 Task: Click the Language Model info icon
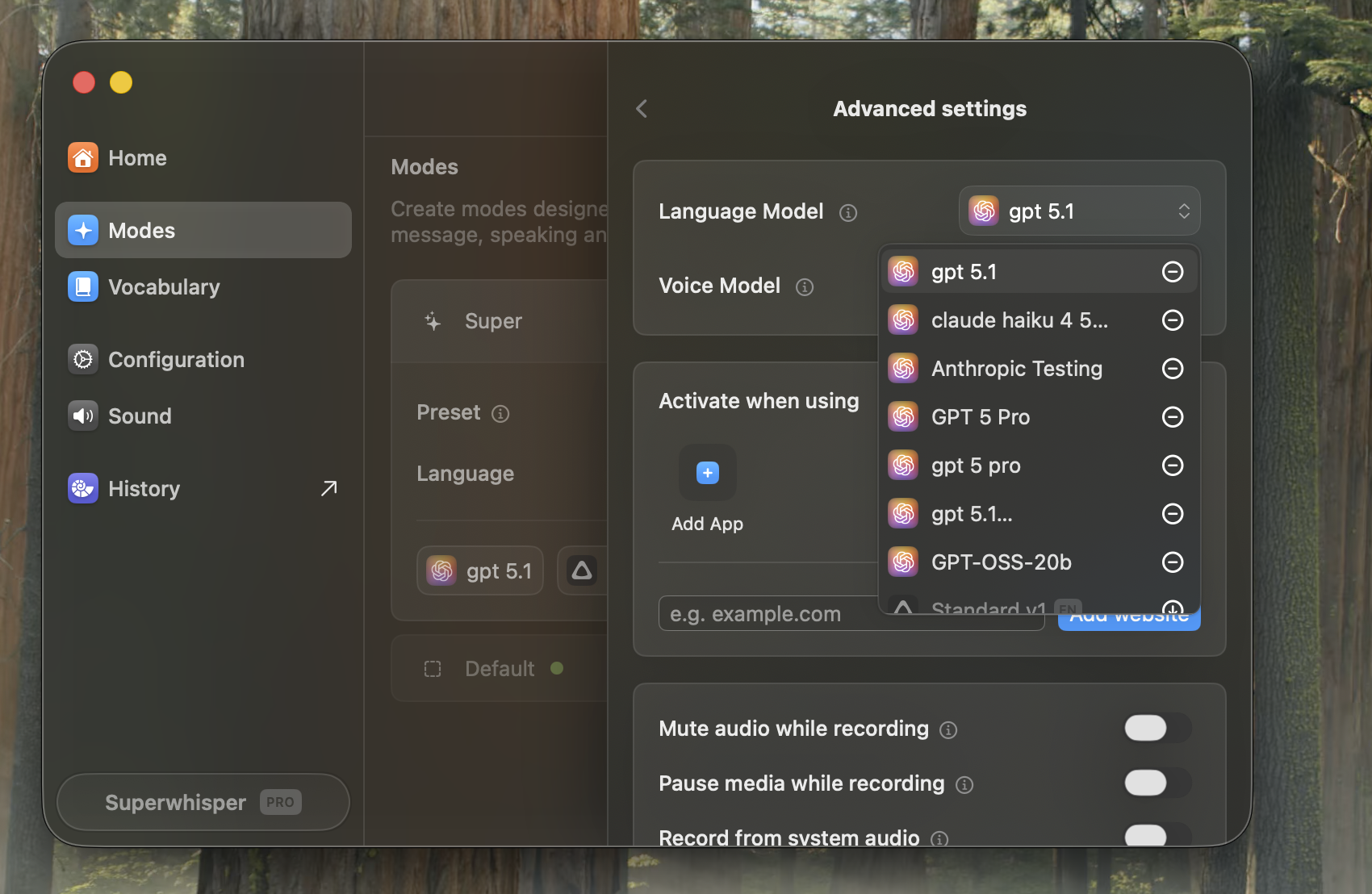tap(848, 212)
